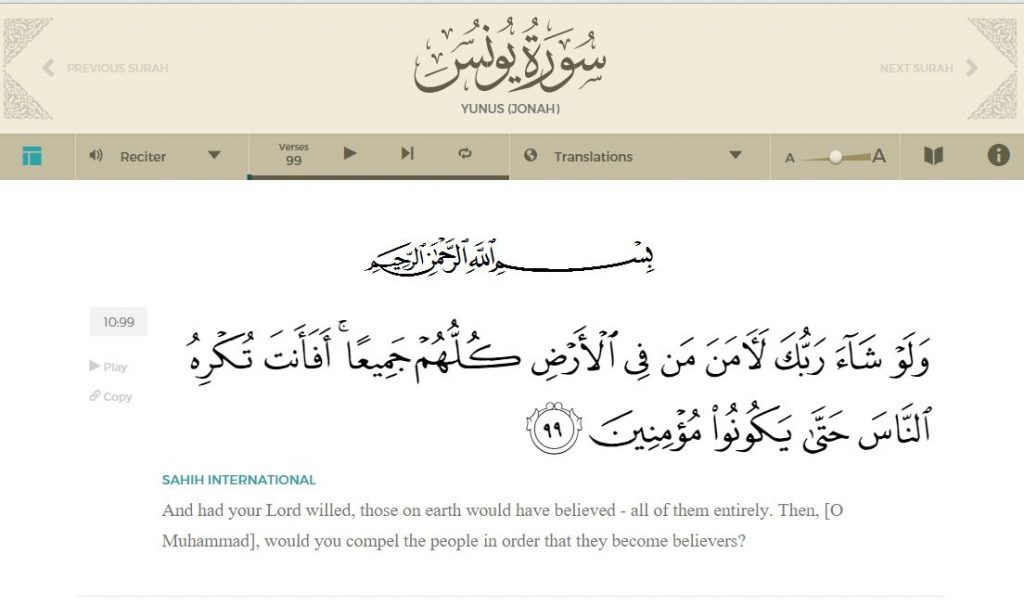Toggle the sidebar layout icon
Viewport: 1024px width, 606px height.
coord(32,156)
